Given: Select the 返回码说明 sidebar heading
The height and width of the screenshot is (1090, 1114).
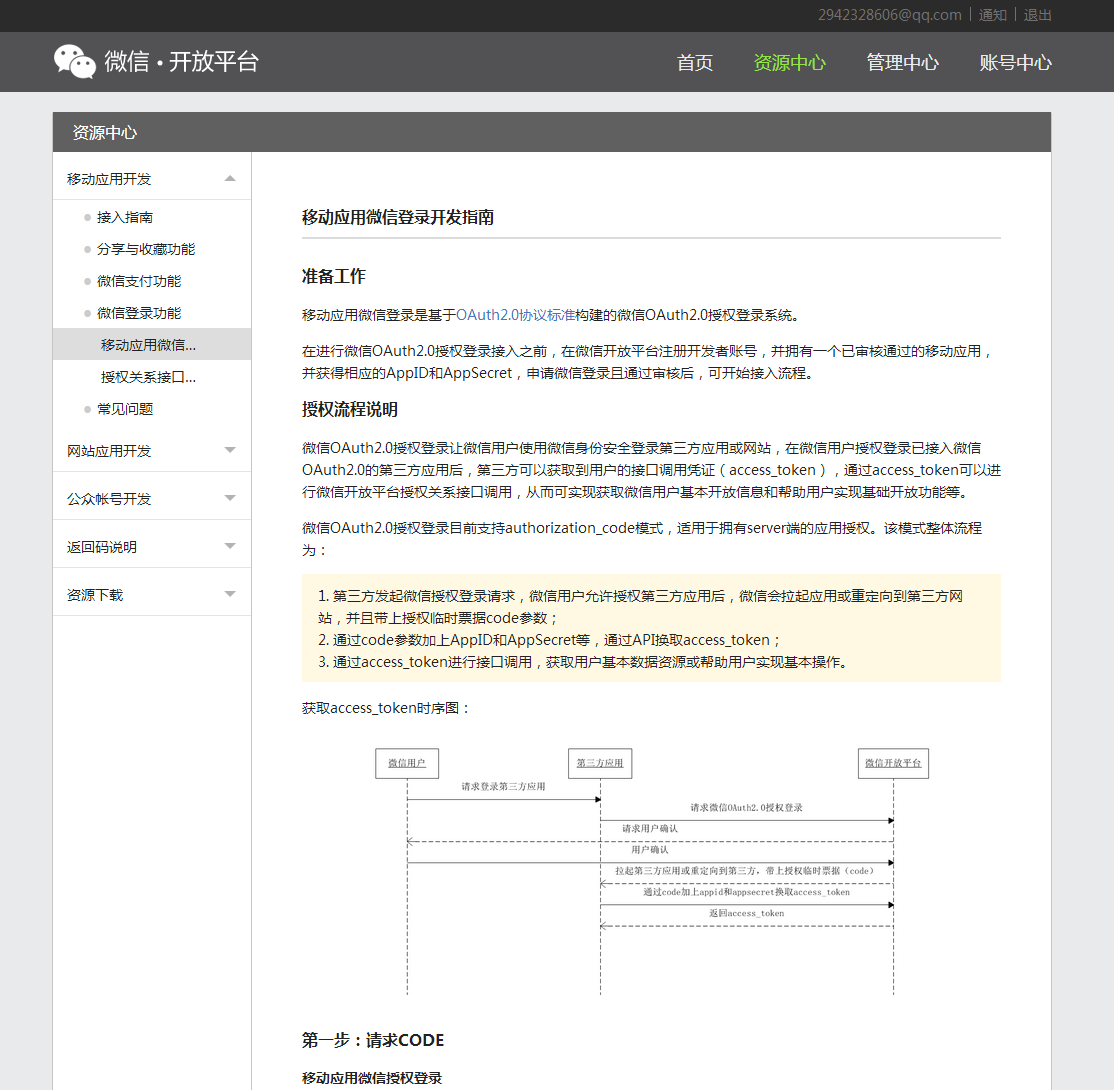Looking at the screenshot, I should [102, 547].
